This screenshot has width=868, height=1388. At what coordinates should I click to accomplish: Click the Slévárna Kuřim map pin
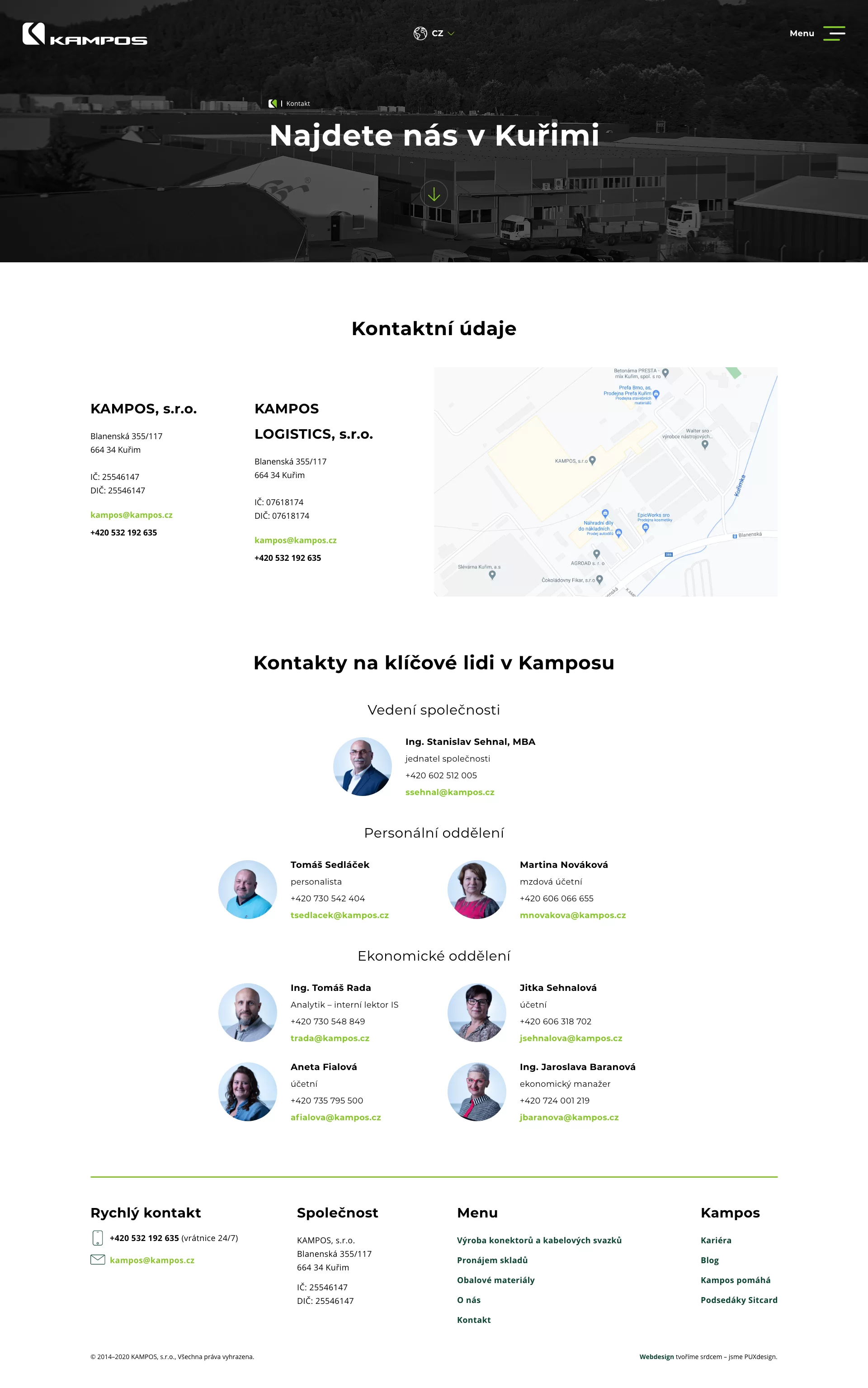(492, 575)
